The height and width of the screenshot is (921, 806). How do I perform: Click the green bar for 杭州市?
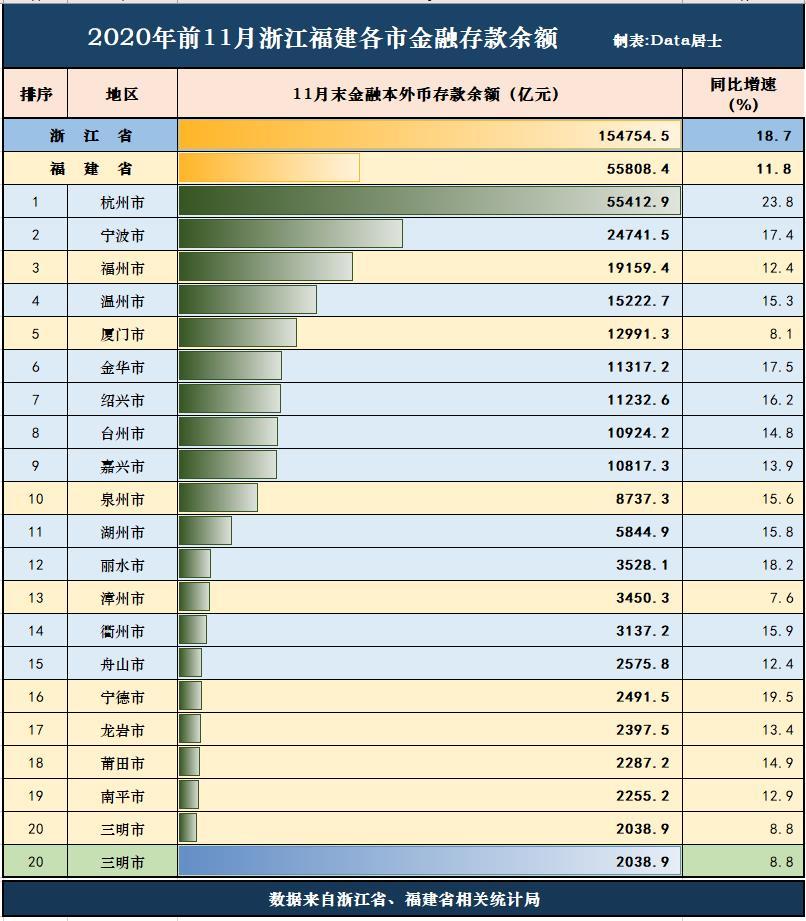429,201
